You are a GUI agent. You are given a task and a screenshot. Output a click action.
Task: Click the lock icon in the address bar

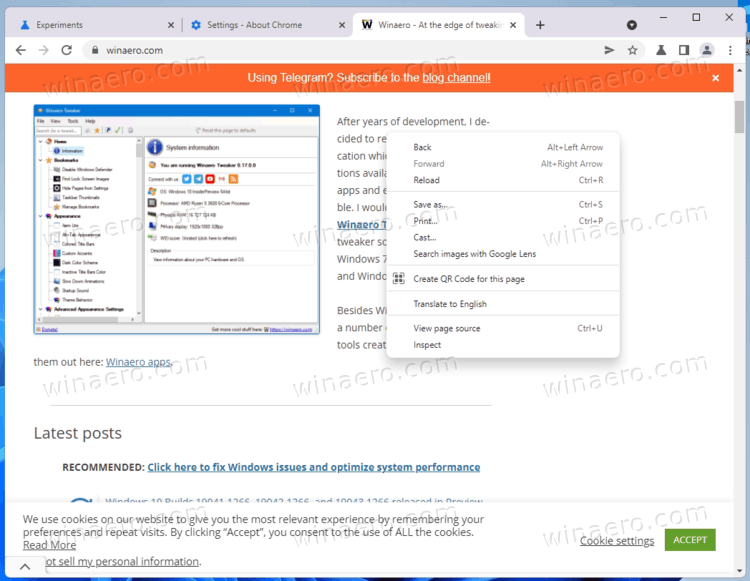point(95,50)
